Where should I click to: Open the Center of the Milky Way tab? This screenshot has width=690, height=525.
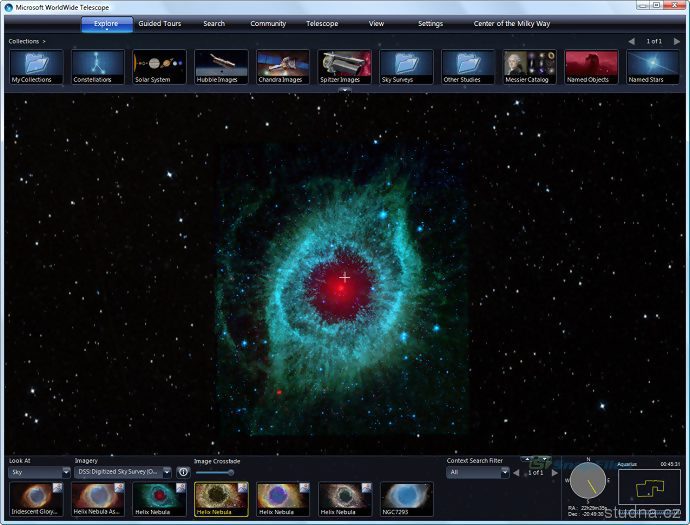coord(512,24)
